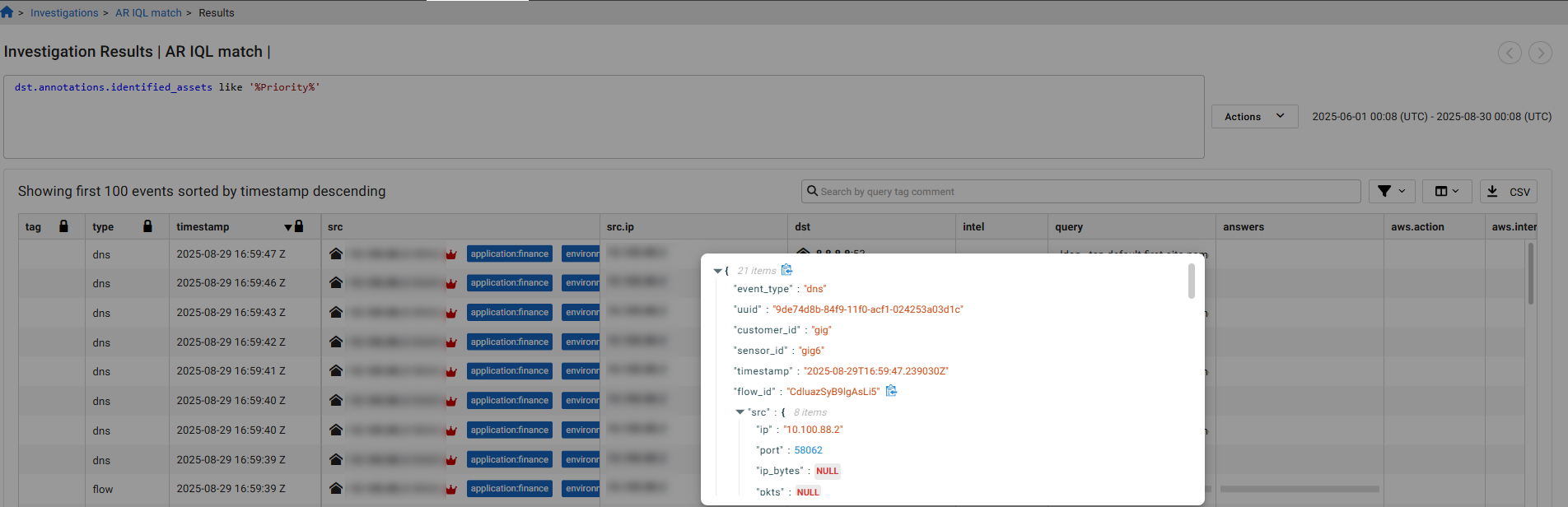Image resolution: width=1568 pixels, height=507 pixels.
Task: Go to the previous result with the left arrow
Action: tap(1509, 53)
